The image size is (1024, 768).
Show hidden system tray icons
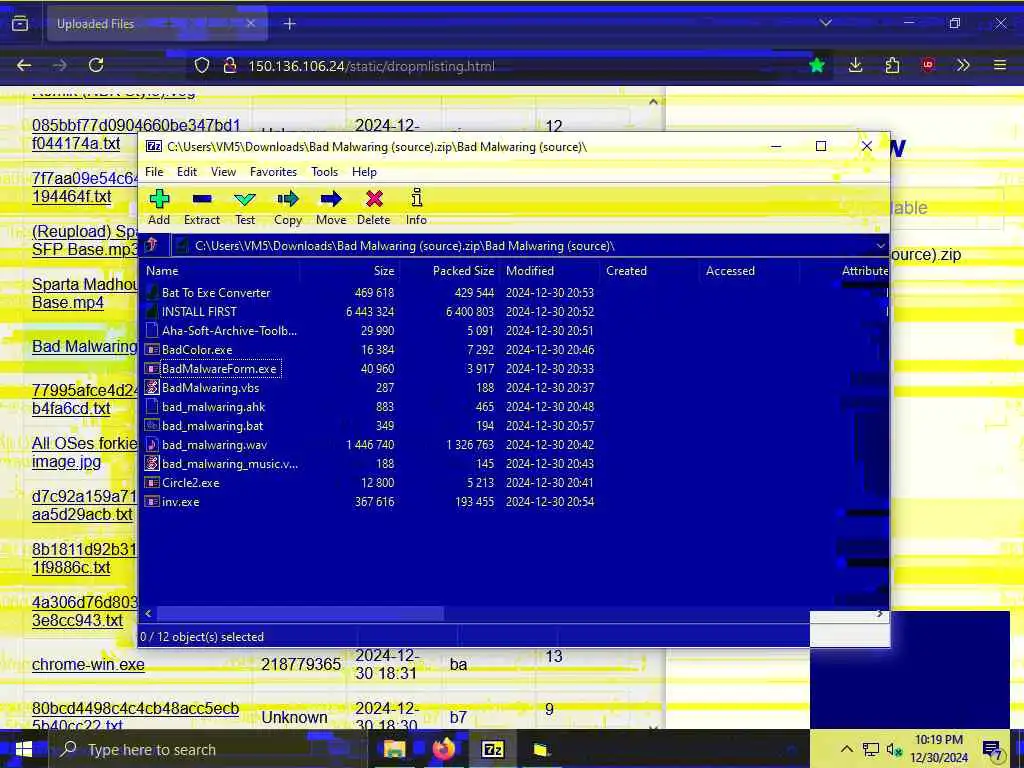tap(846, 750)
